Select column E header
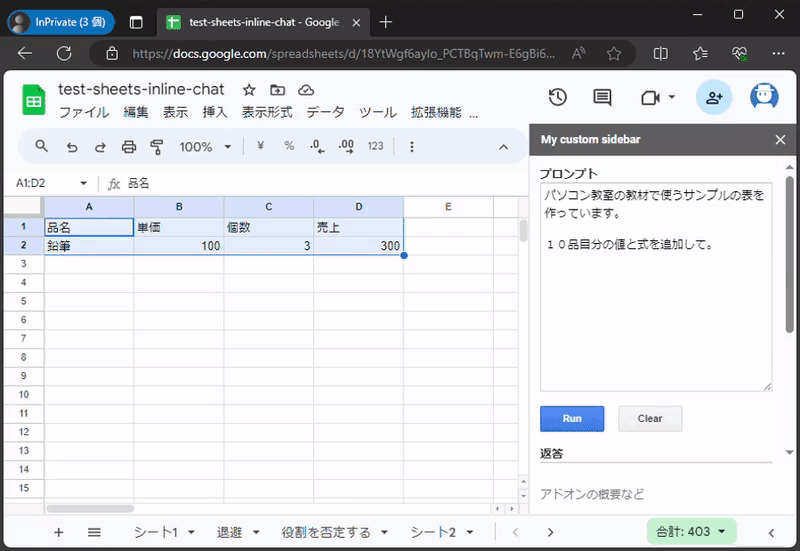This screenshot has height=551, width=800. tap(448, 207)
